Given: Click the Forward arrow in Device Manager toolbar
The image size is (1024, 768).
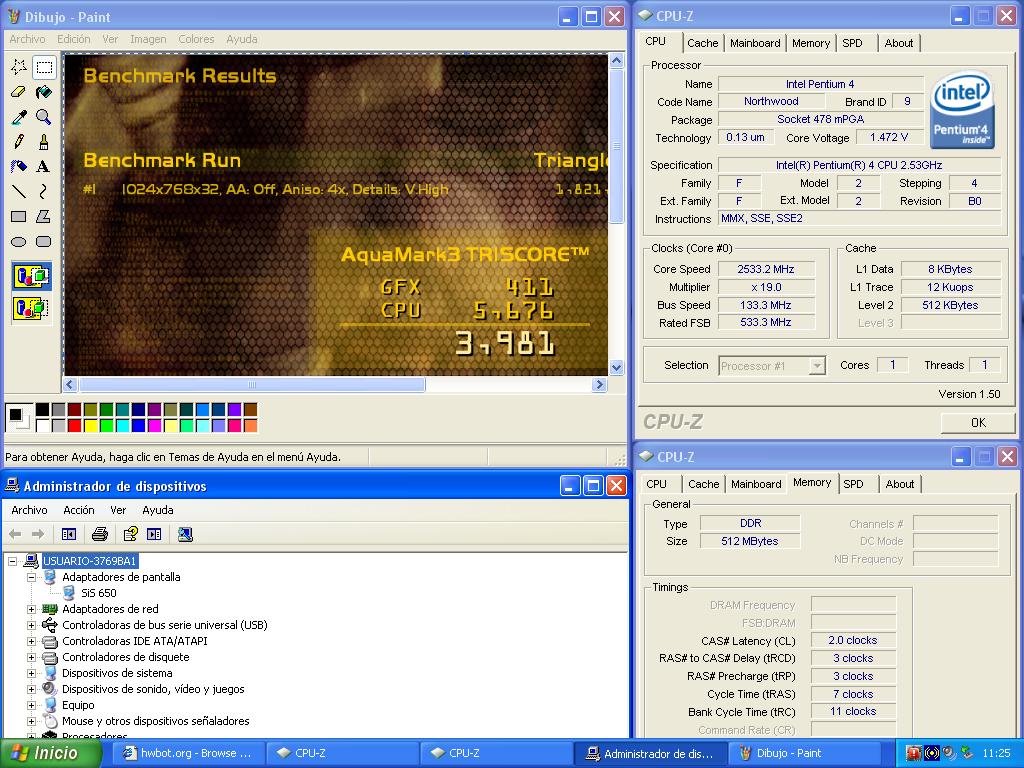Looking at the screenshot, I should [x=38, y=534].
